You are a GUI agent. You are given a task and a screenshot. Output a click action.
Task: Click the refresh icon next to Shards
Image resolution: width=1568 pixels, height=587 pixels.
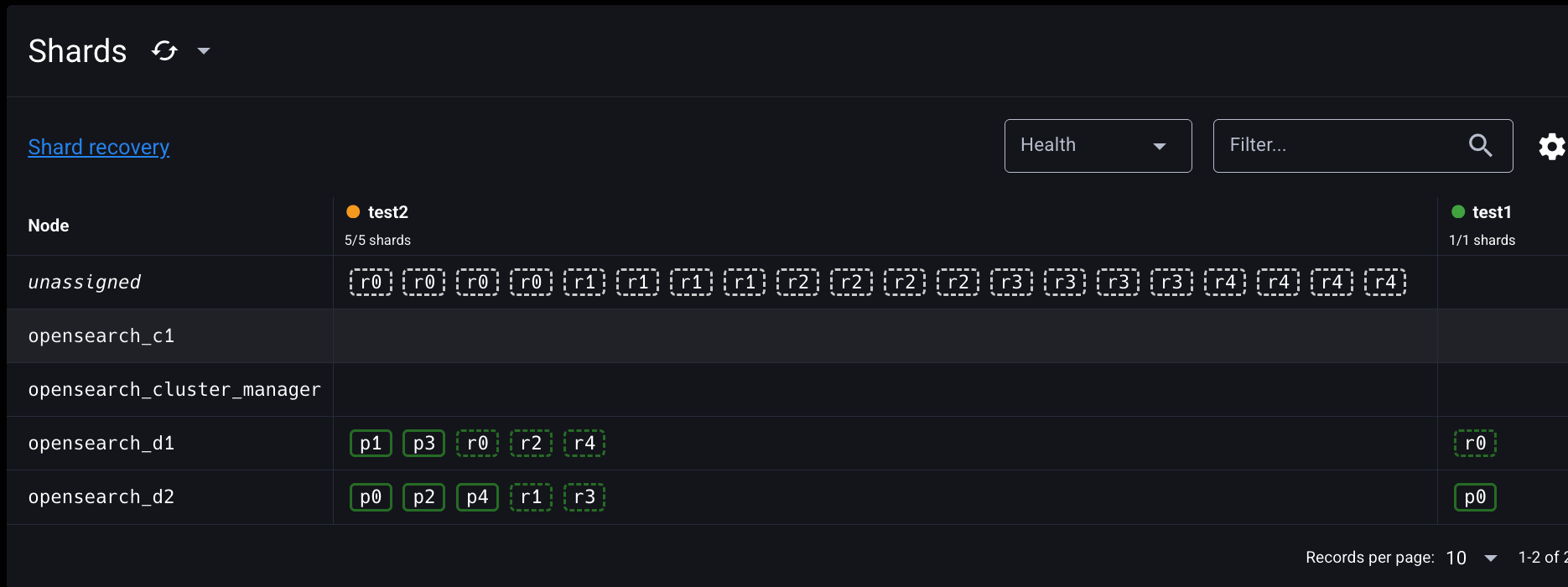point(164,51)
